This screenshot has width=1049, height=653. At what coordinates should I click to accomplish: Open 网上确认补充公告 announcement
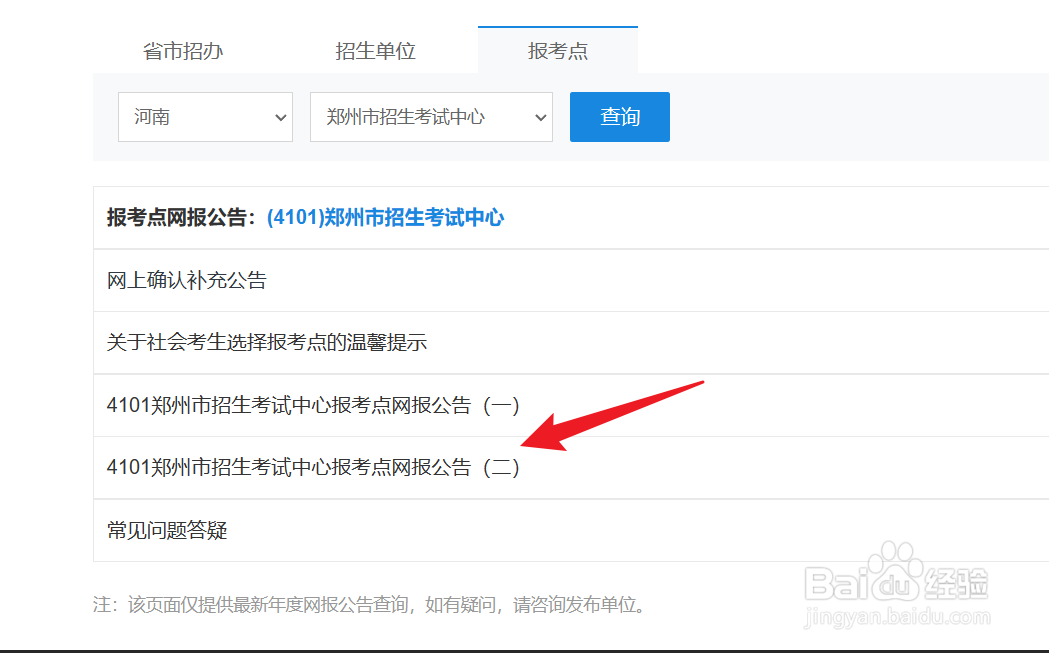[x=187, y=280]
